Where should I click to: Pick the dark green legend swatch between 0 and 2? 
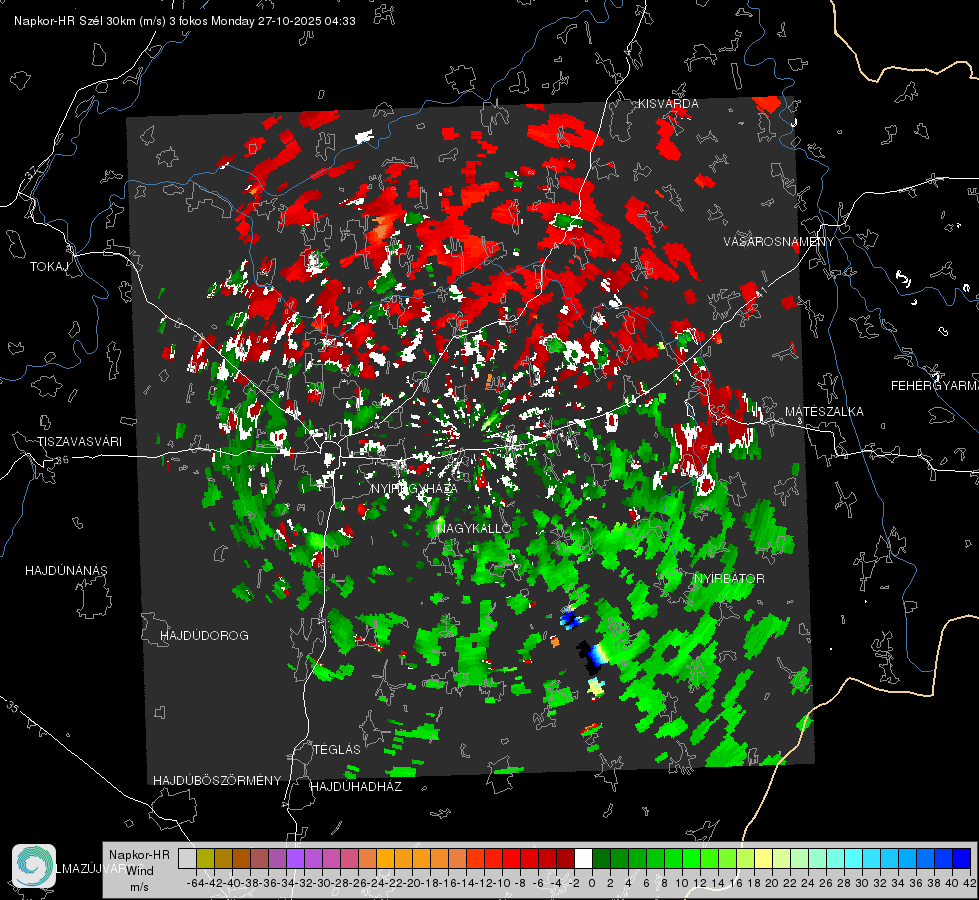click(601, 858)
